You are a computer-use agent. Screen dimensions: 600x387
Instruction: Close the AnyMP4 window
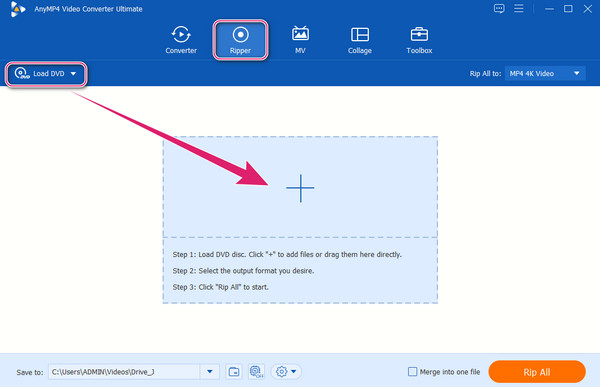point(588,8)
